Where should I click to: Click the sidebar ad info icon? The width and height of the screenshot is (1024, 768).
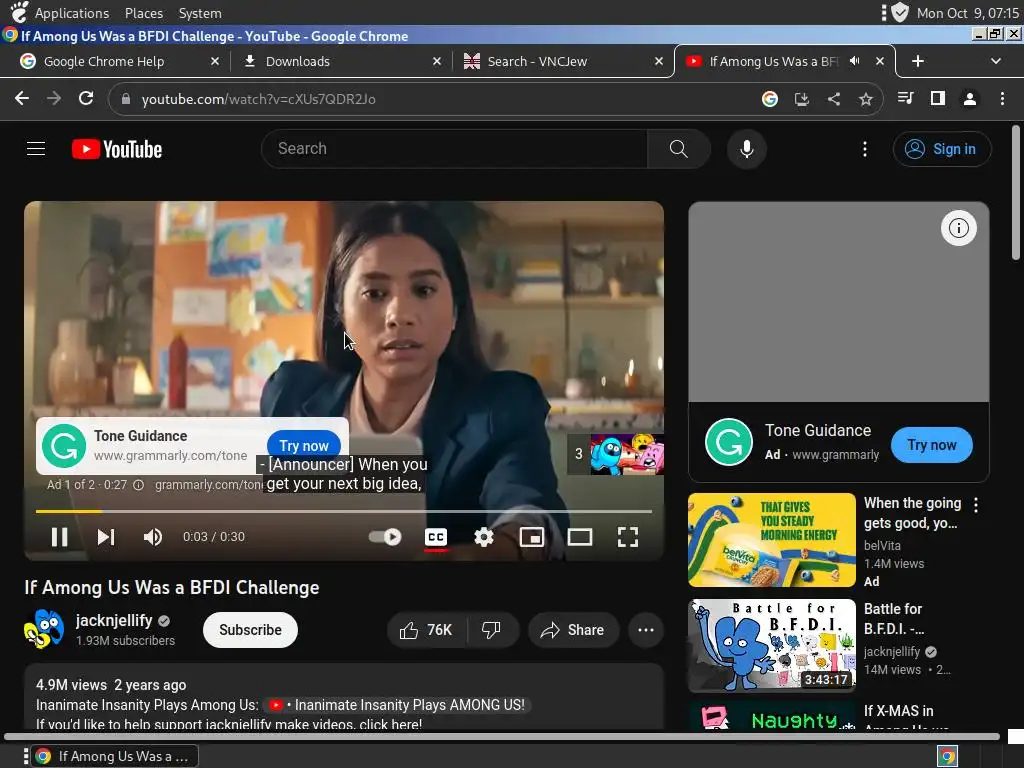(x=959, y=228)
